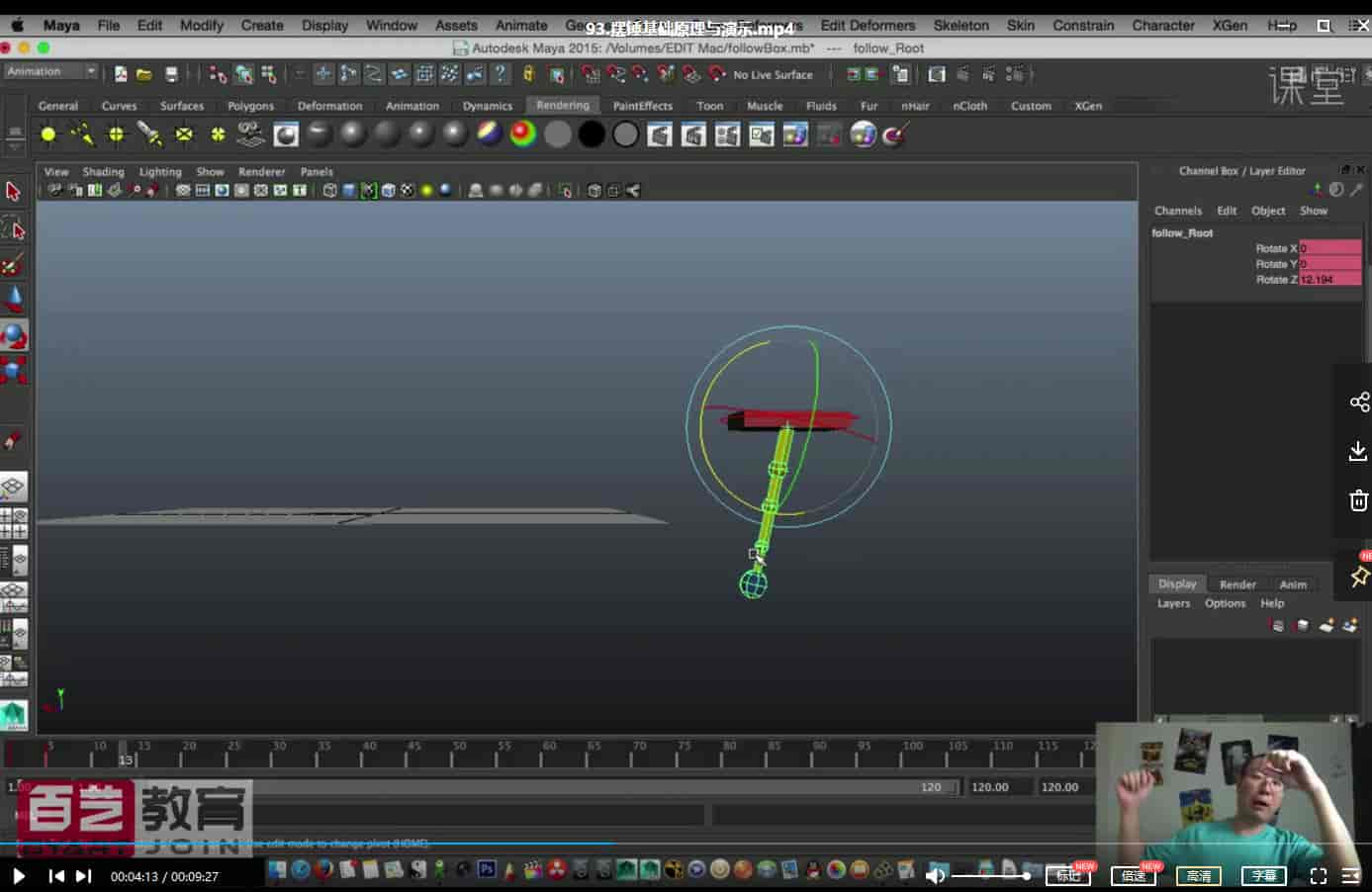Click the Save Scene disk icon
Viewport: 1372px width, 892px height.
point(171,74)
